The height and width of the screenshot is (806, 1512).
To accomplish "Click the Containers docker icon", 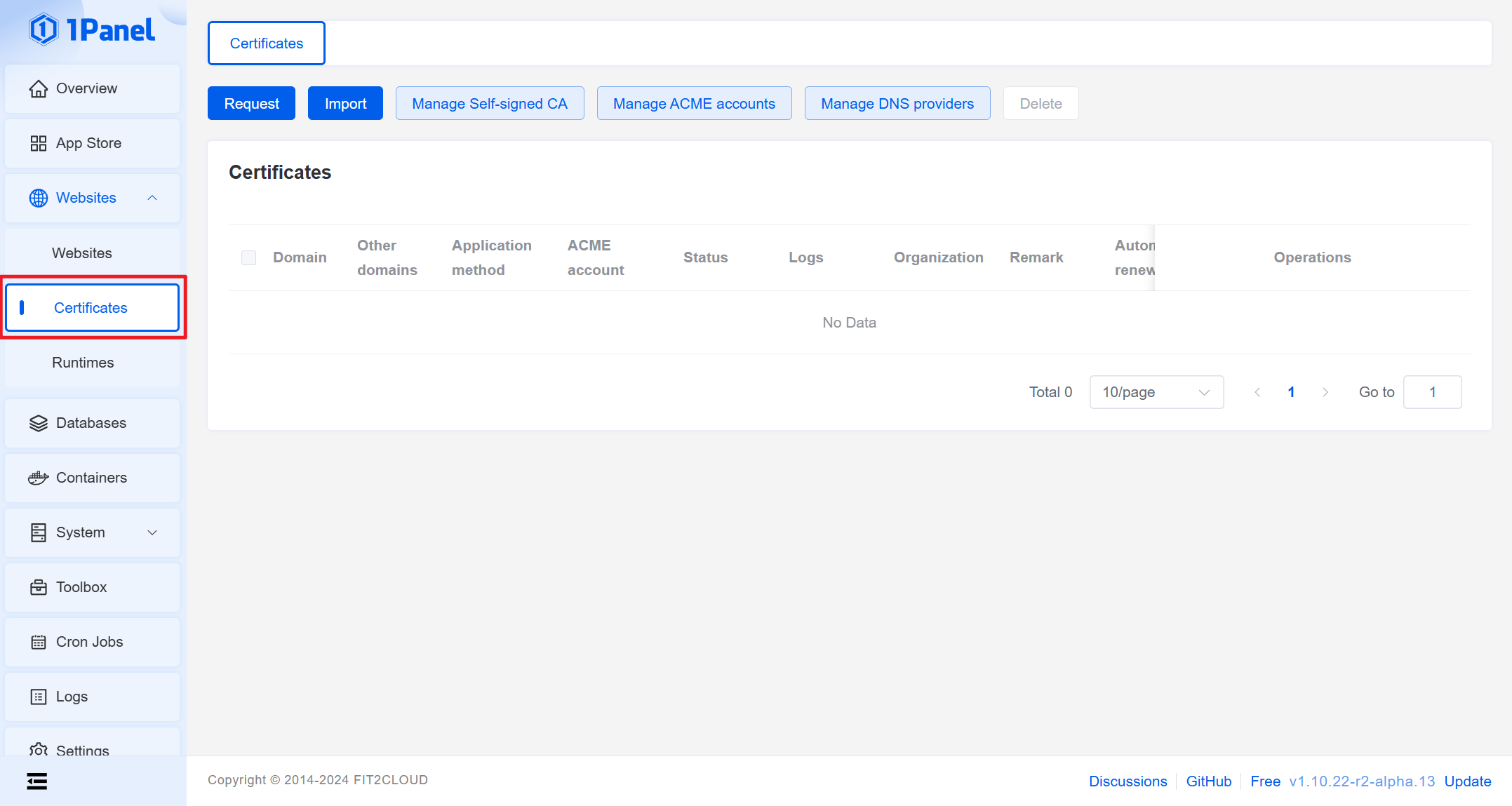I will click(39, 478).
